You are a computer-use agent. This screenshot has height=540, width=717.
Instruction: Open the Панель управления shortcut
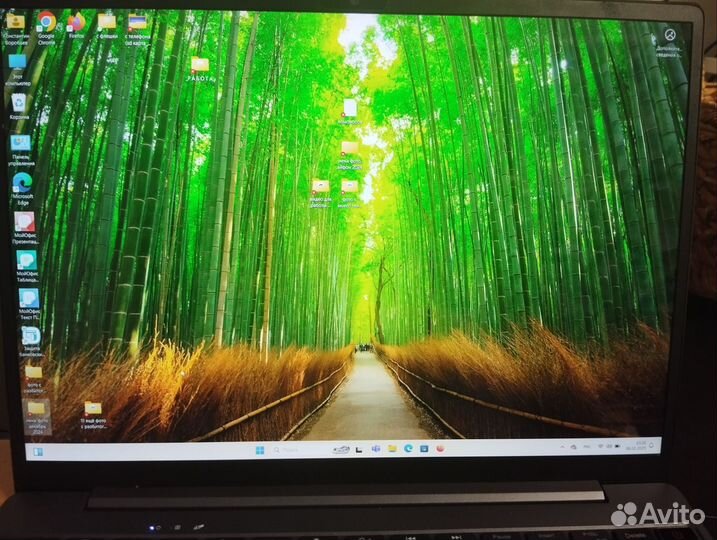pos(21,150)
